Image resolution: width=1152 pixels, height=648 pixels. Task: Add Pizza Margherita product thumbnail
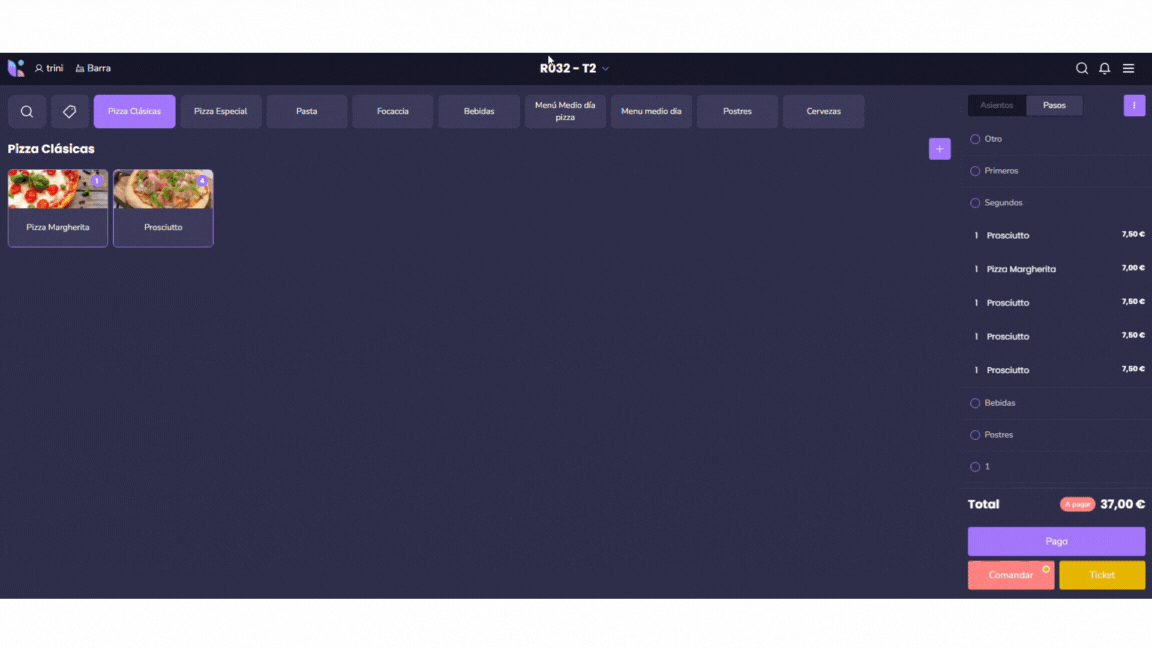coord(58,190)
